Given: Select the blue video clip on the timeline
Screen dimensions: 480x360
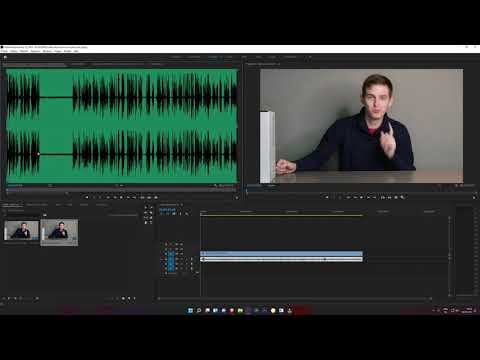Looking at the screenshot, I should click(281, 254).
